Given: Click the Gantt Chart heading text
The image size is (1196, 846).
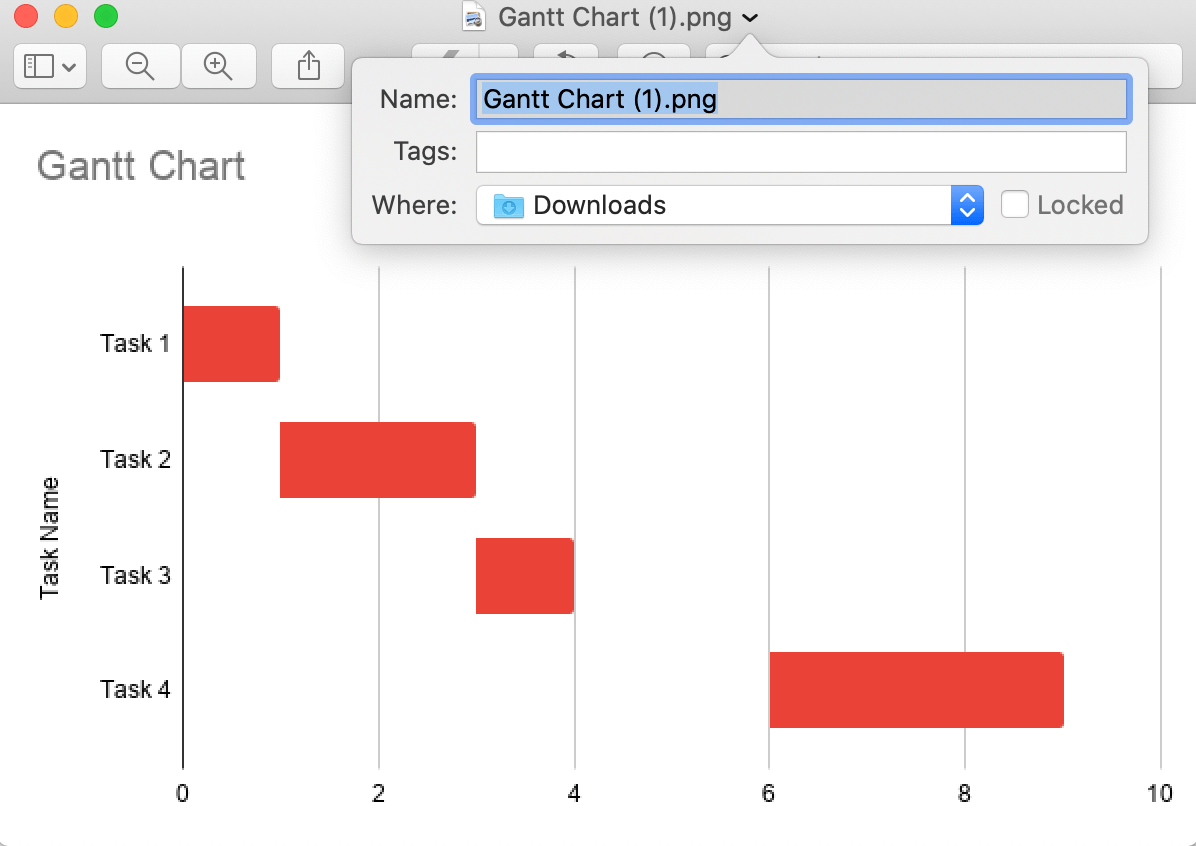Looking at the screenshot, I should pyautogui.click(x=140, y=166).
